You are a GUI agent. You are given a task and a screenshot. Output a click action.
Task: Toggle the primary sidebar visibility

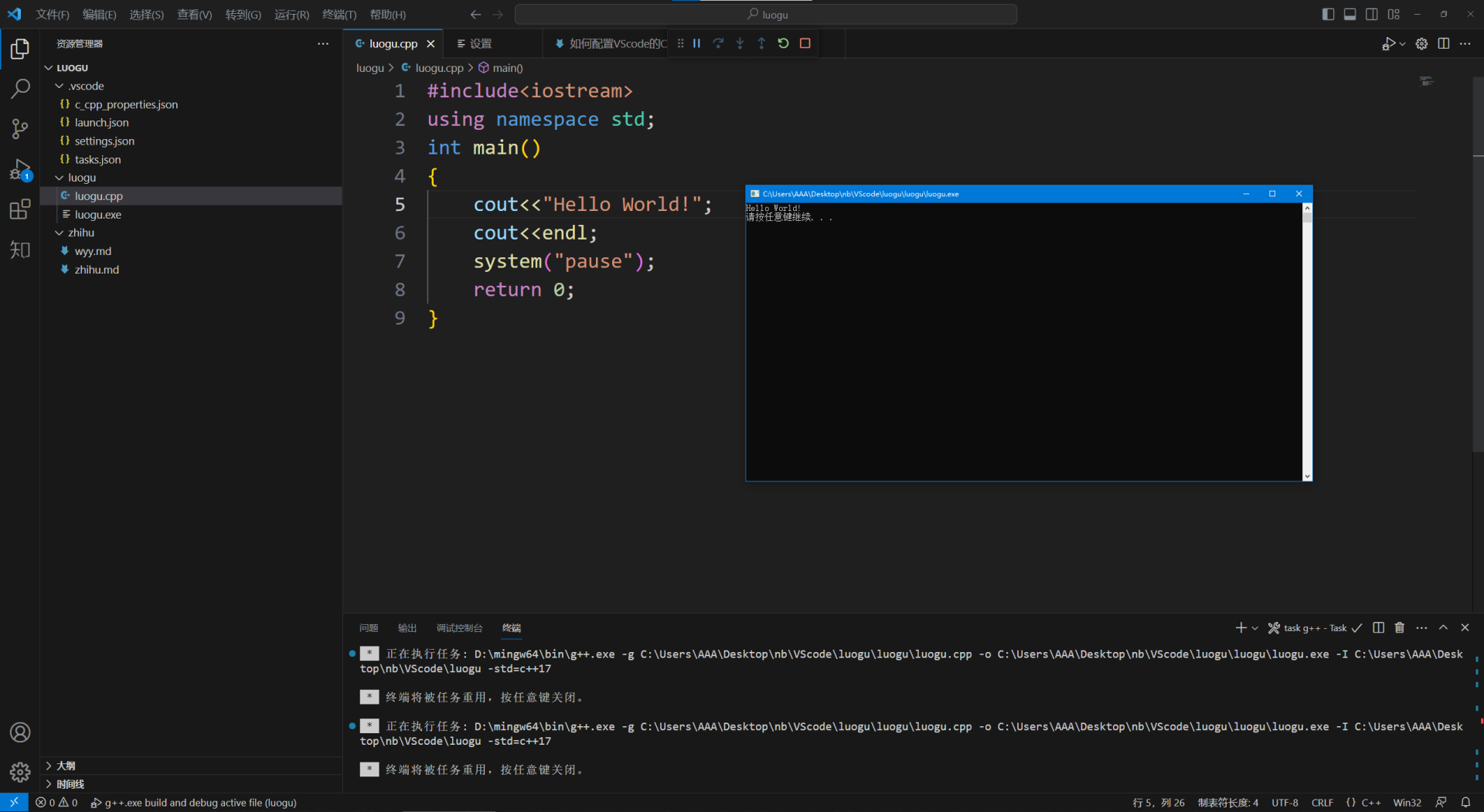1328,14
